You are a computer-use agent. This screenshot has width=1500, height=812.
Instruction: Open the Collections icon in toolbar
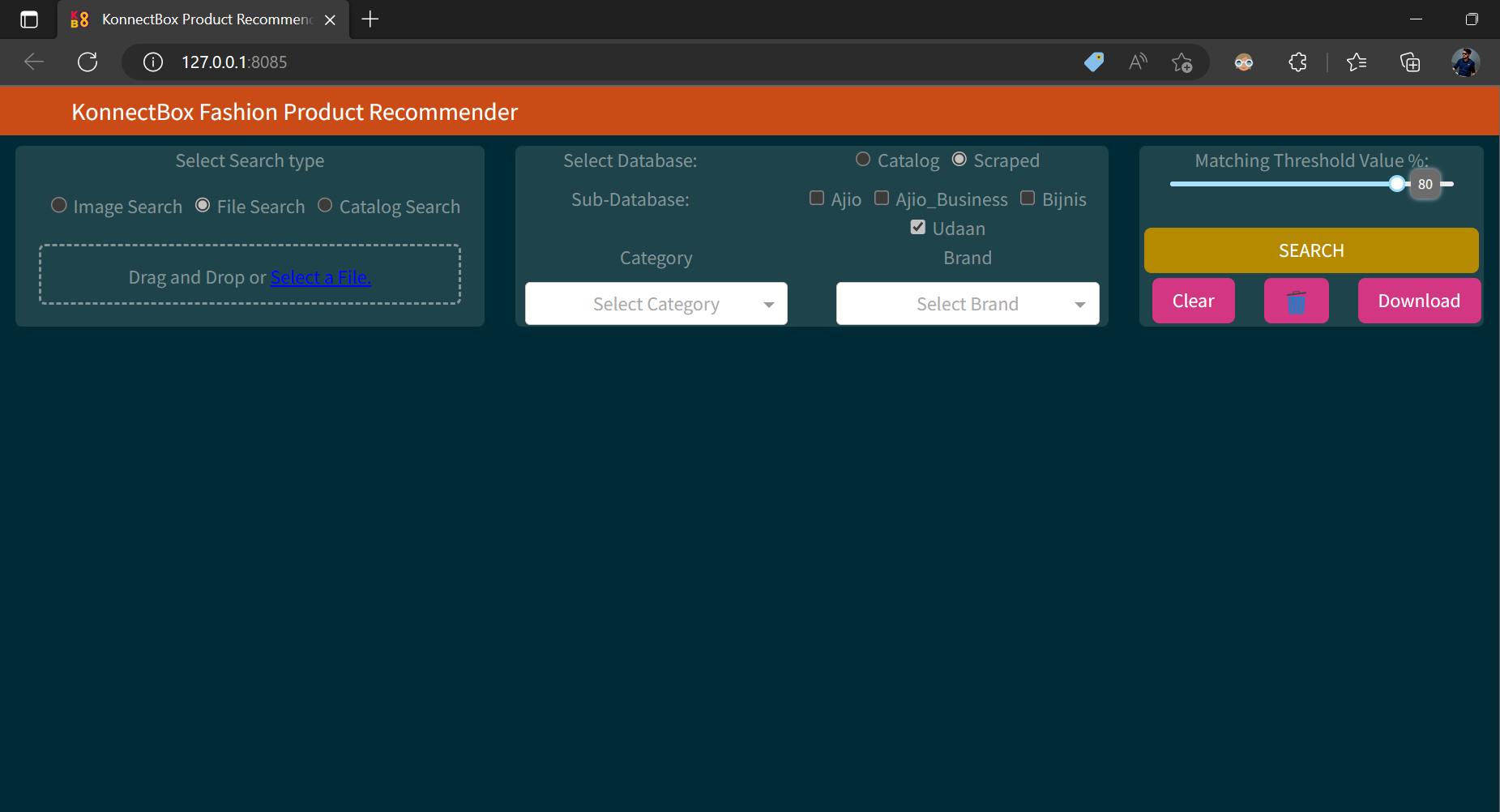coord(1410,62)
